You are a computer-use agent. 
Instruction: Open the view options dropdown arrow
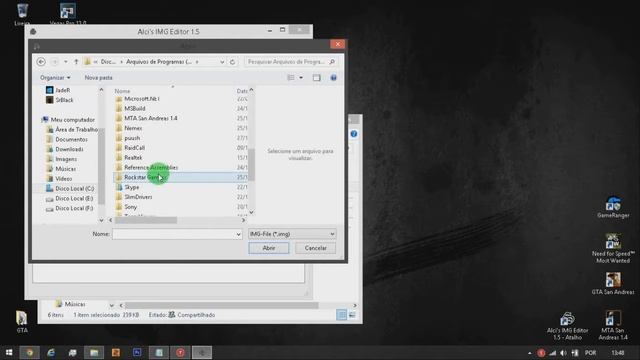point(301,78)
